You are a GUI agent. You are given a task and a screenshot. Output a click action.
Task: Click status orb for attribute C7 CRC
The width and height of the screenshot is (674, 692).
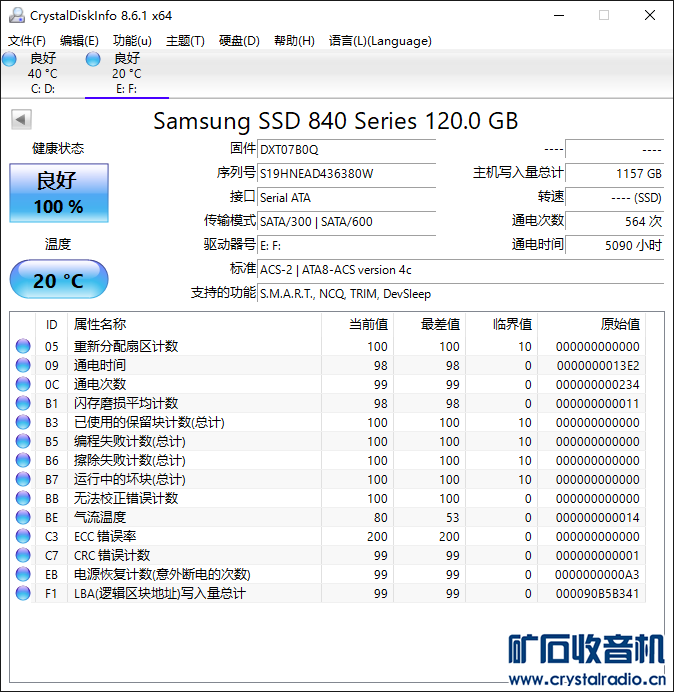click(x=23, y=555)
